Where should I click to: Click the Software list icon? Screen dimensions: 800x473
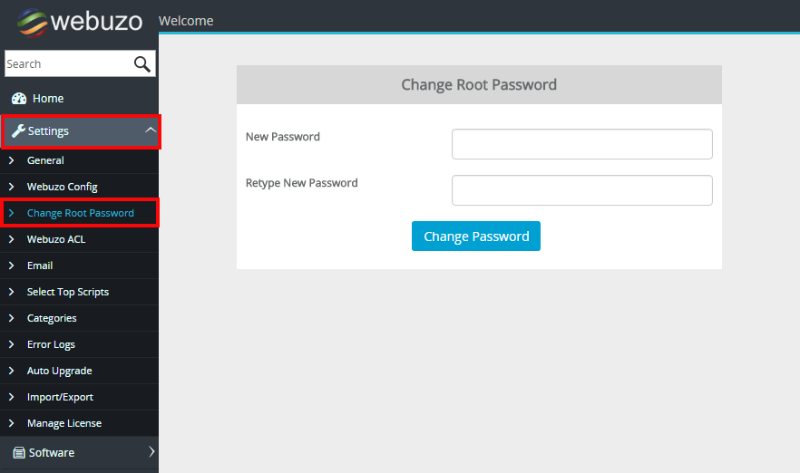pyautogui.click(x=19, y=453)
